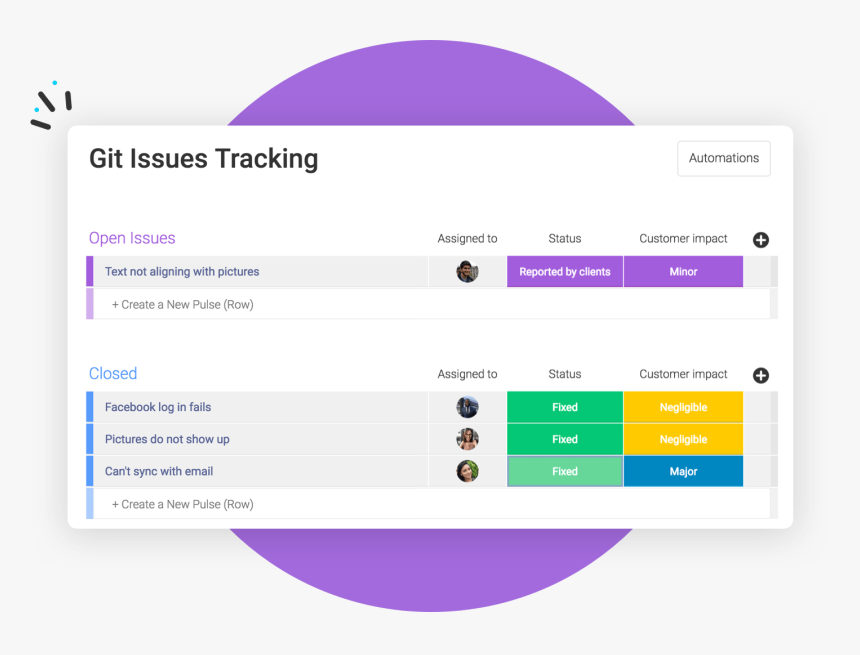Select the item Pictures do not show up
The width and height of the screenshot is (860, 655).
pyautogui.click(x=167, y=439)
